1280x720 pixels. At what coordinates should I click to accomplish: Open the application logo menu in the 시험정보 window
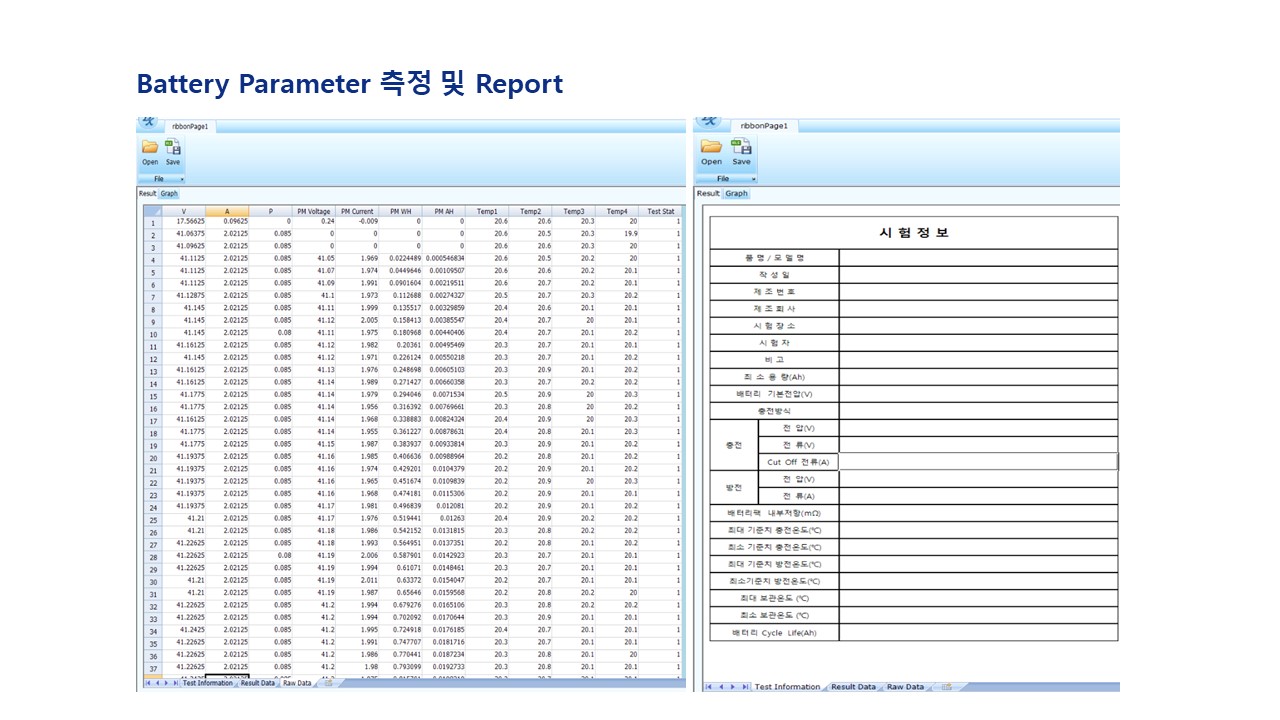709,120
